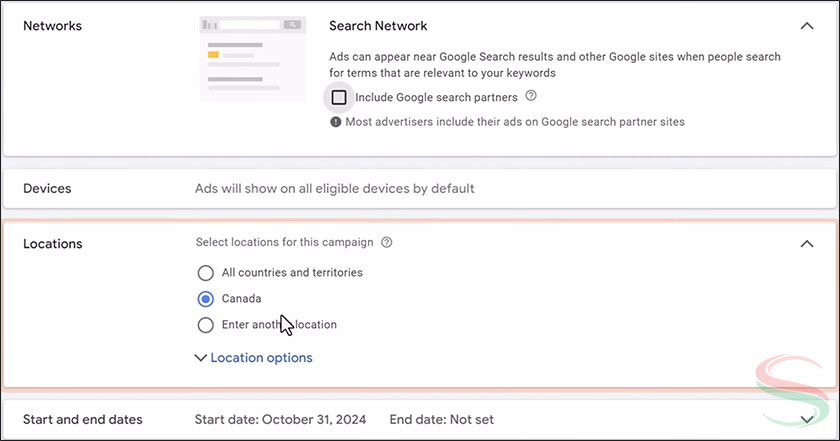Viewport: 840px width, 441px height.
Task: Expand Start and end dates chevron
Action: (x=807, y=419)
